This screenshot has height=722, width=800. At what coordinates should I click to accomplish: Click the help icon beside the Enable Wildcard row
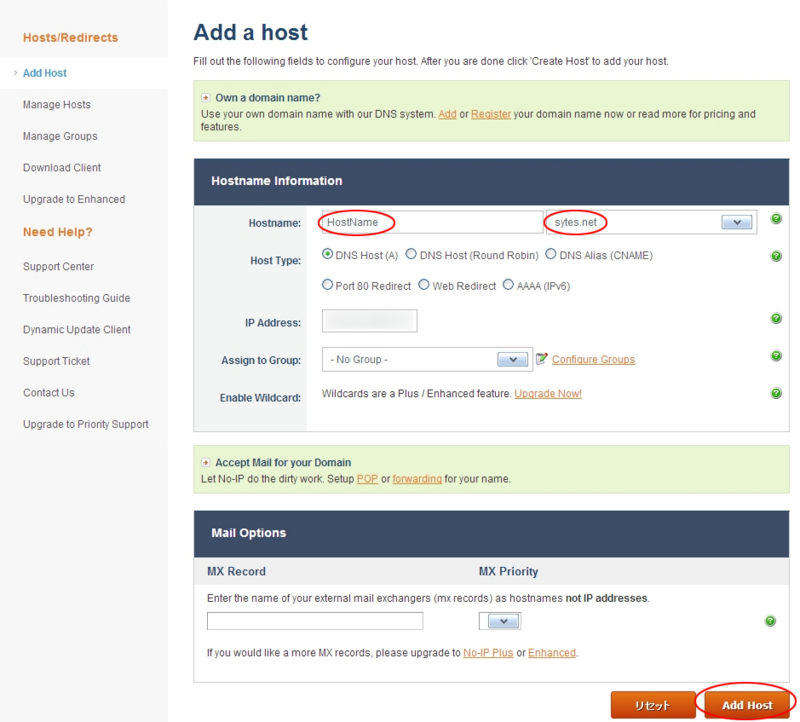tap(776, 393)
